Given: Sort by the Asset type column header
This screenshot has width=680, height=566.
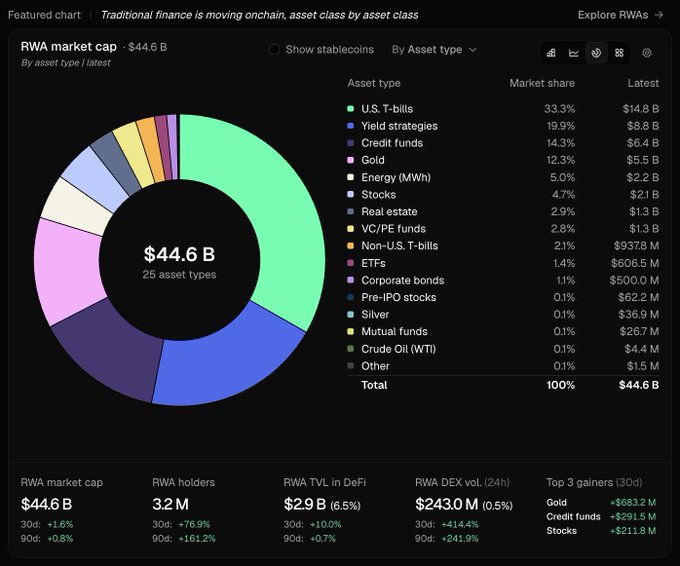Looking at the screenshot, I should pos(374,83).
